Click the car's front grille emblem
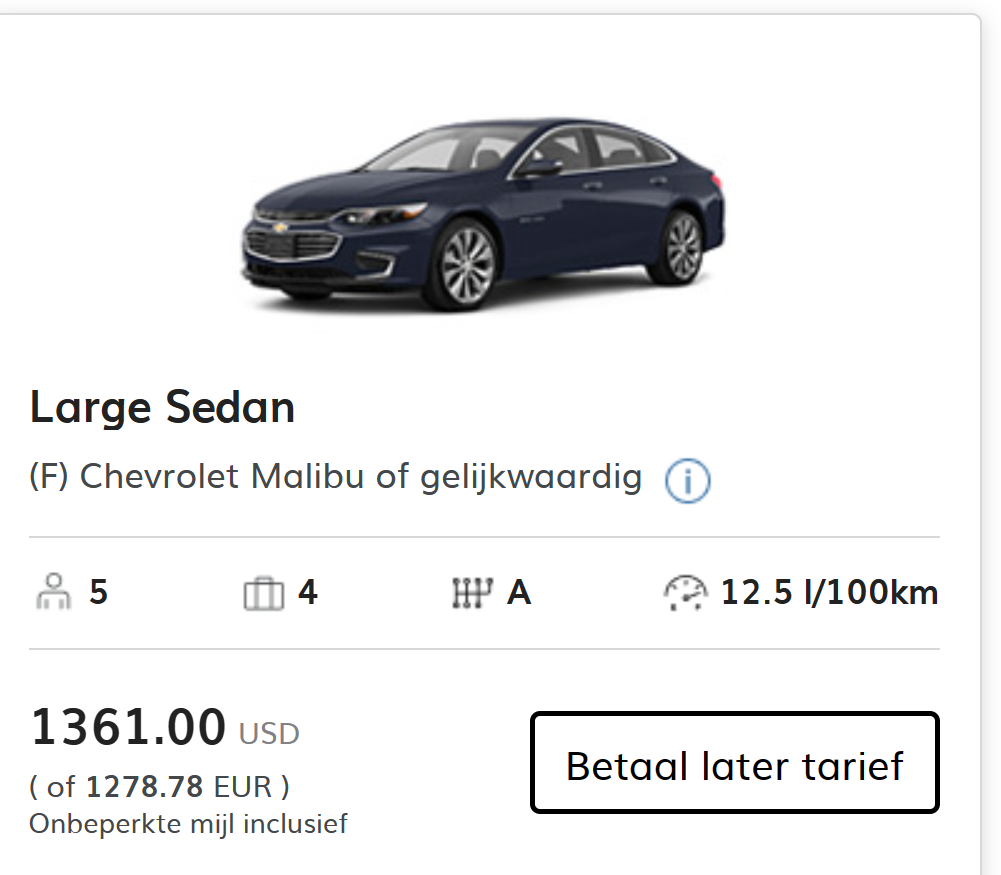The height and width of the screenshot is (875, 1001). (282, 228)
